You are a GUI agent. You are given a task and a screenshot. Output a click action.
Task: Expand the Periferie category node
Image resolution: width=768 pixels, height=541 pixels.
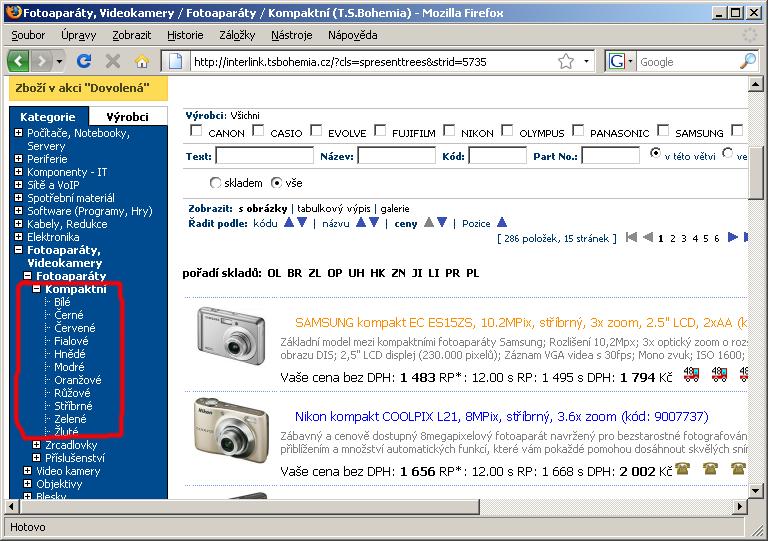[18, 159]
